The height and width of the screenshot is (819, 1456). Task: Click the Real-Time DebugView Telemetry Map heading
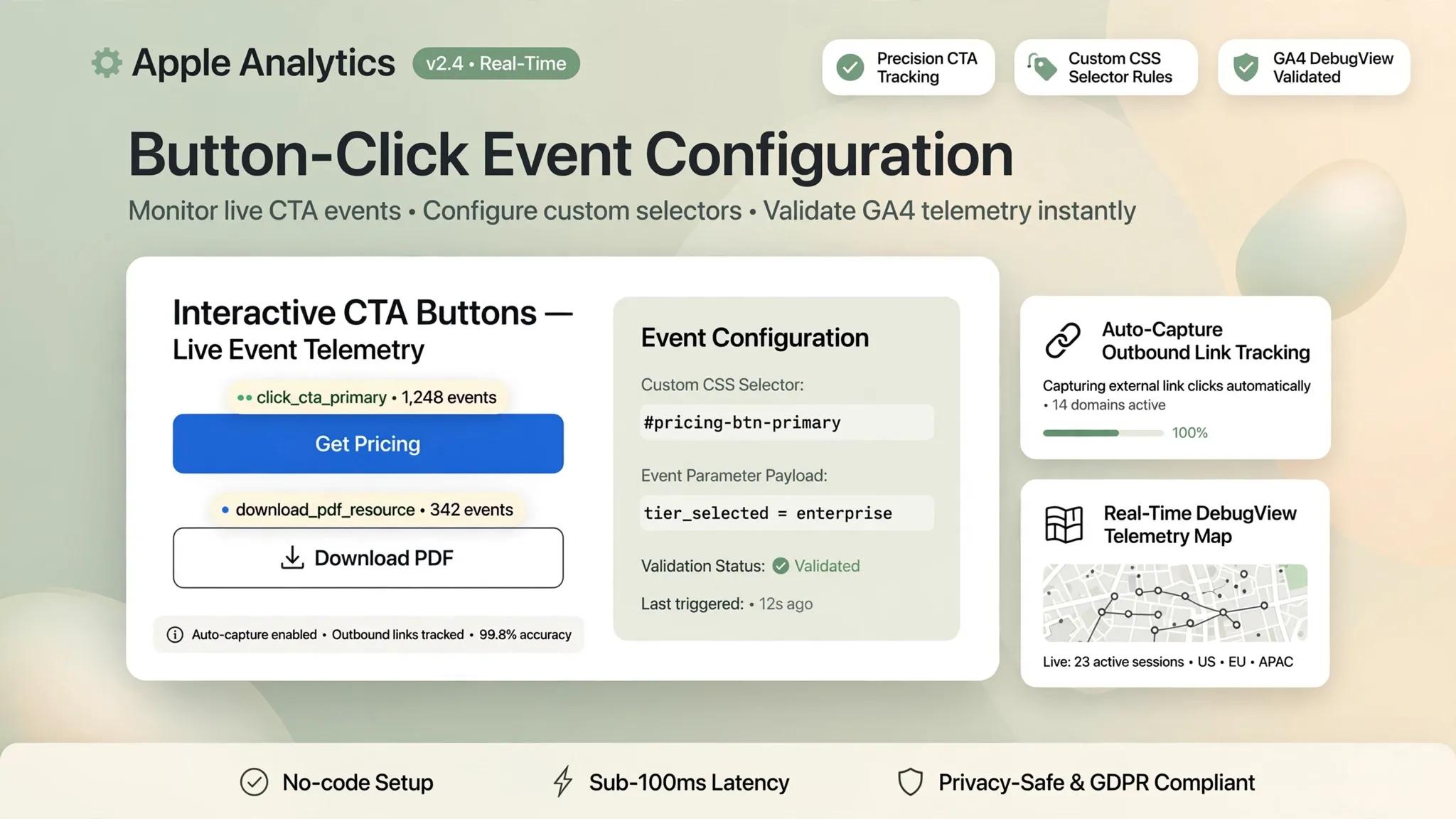coord(1200,525)
